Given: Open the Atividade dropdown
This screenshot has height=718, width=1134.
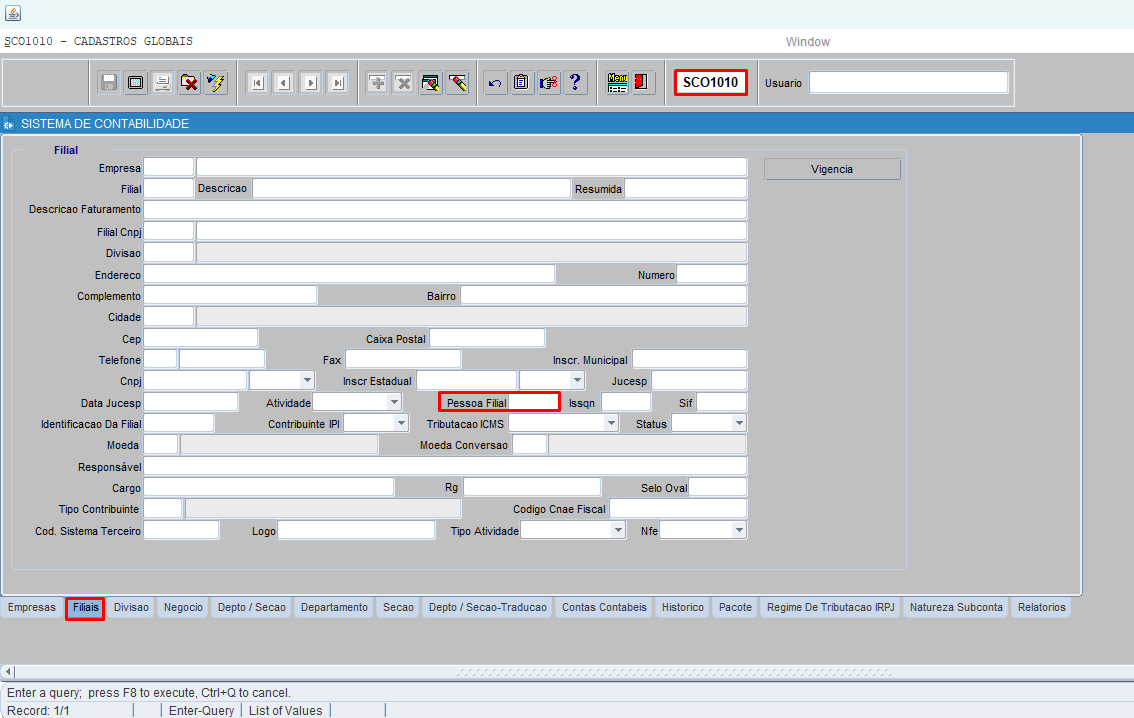Looking at the screenshot, I should [394, 402].
